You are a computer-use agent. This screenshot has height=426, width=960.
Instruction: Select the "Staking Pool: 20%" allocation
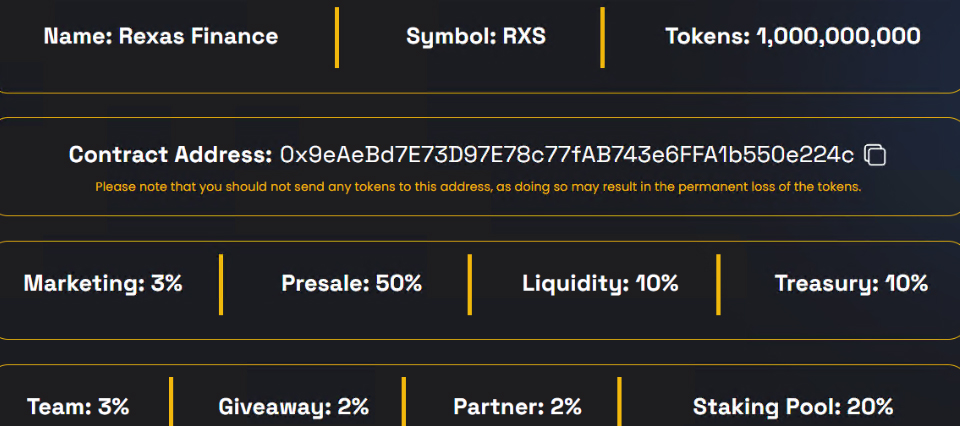793,407
